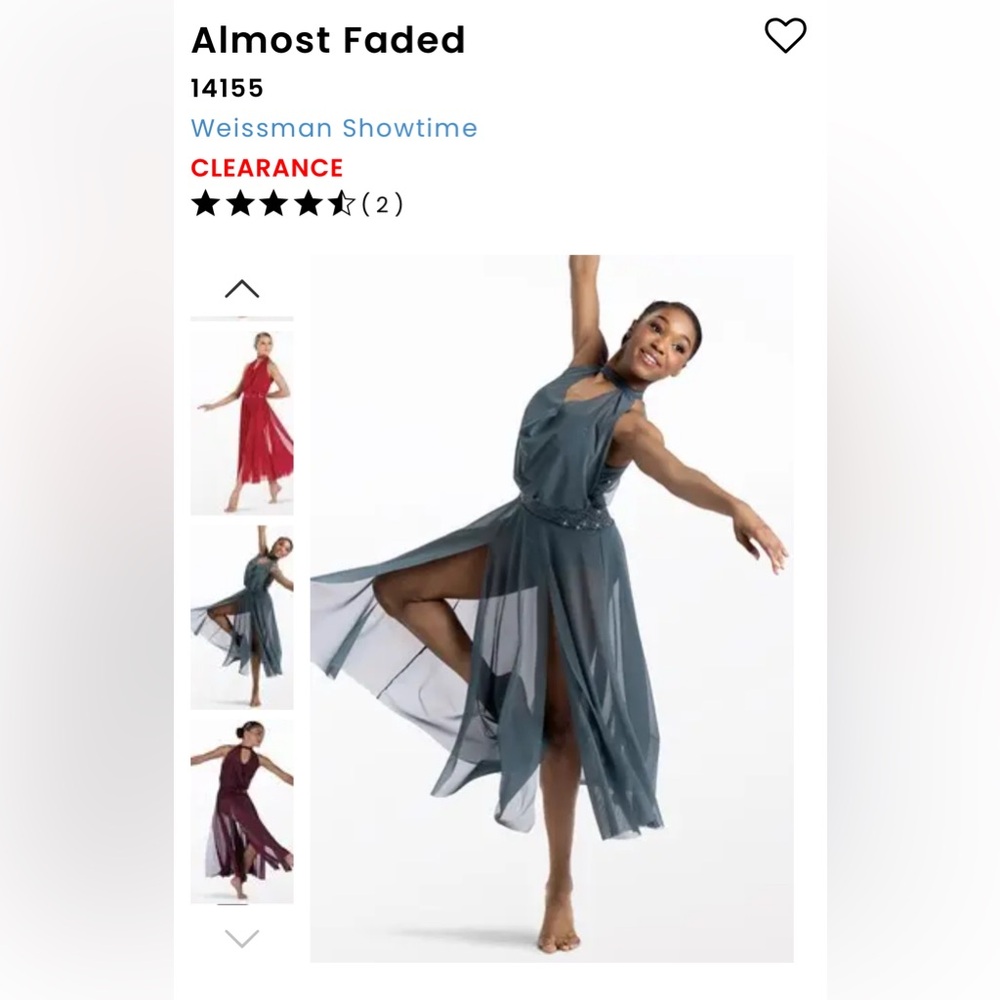Choose the gray-blue dress thumbnail
This screenshot has height=1000, width=1000.
coord(242,616)
